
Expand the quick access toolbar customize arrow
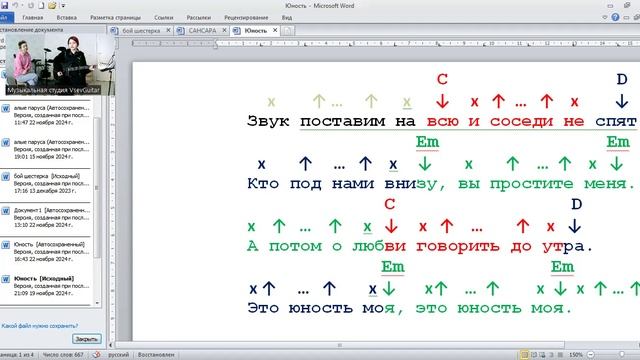[x=64, y=6]
